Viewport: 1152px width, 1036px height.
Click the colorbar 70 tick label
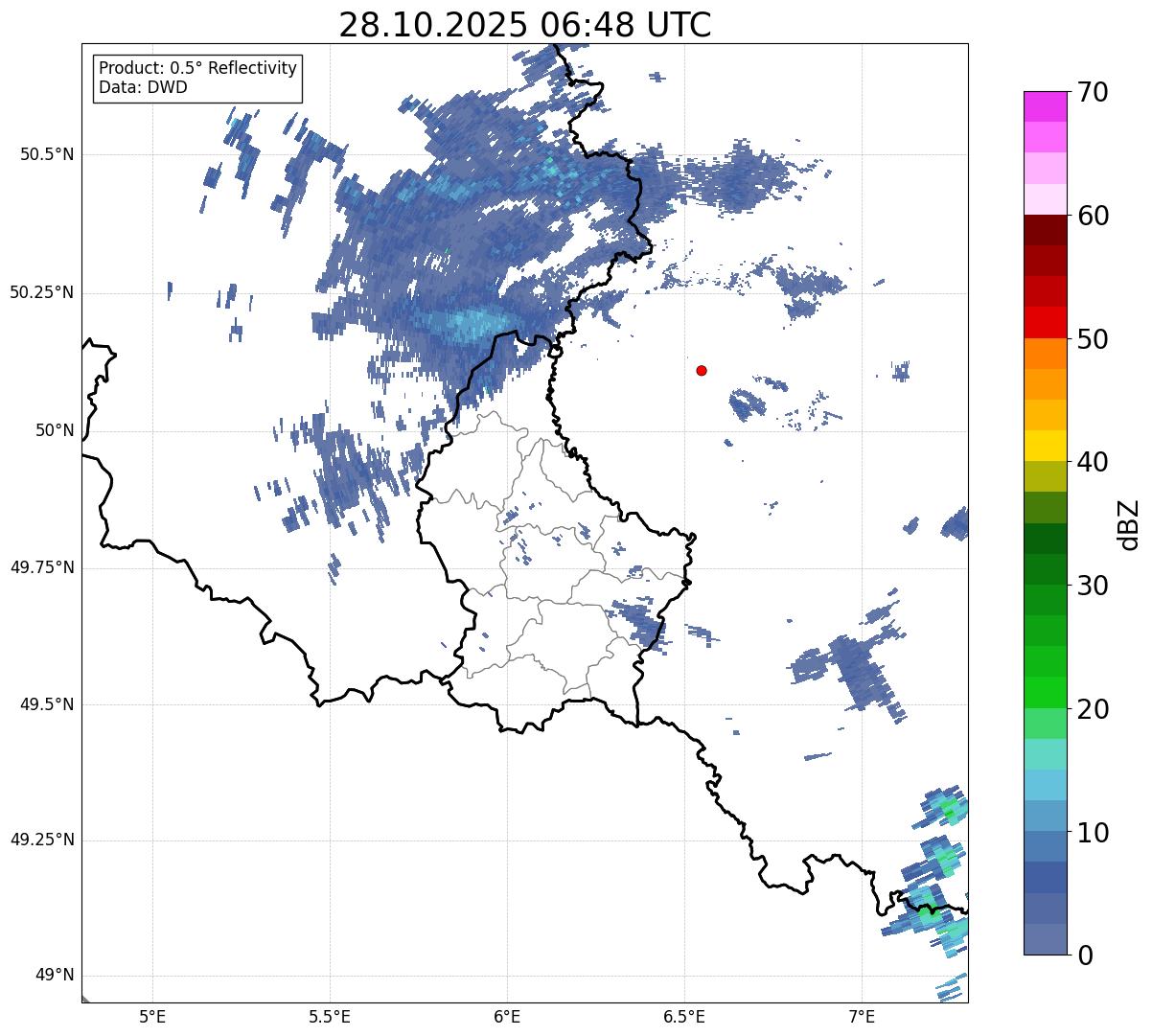1093,92
